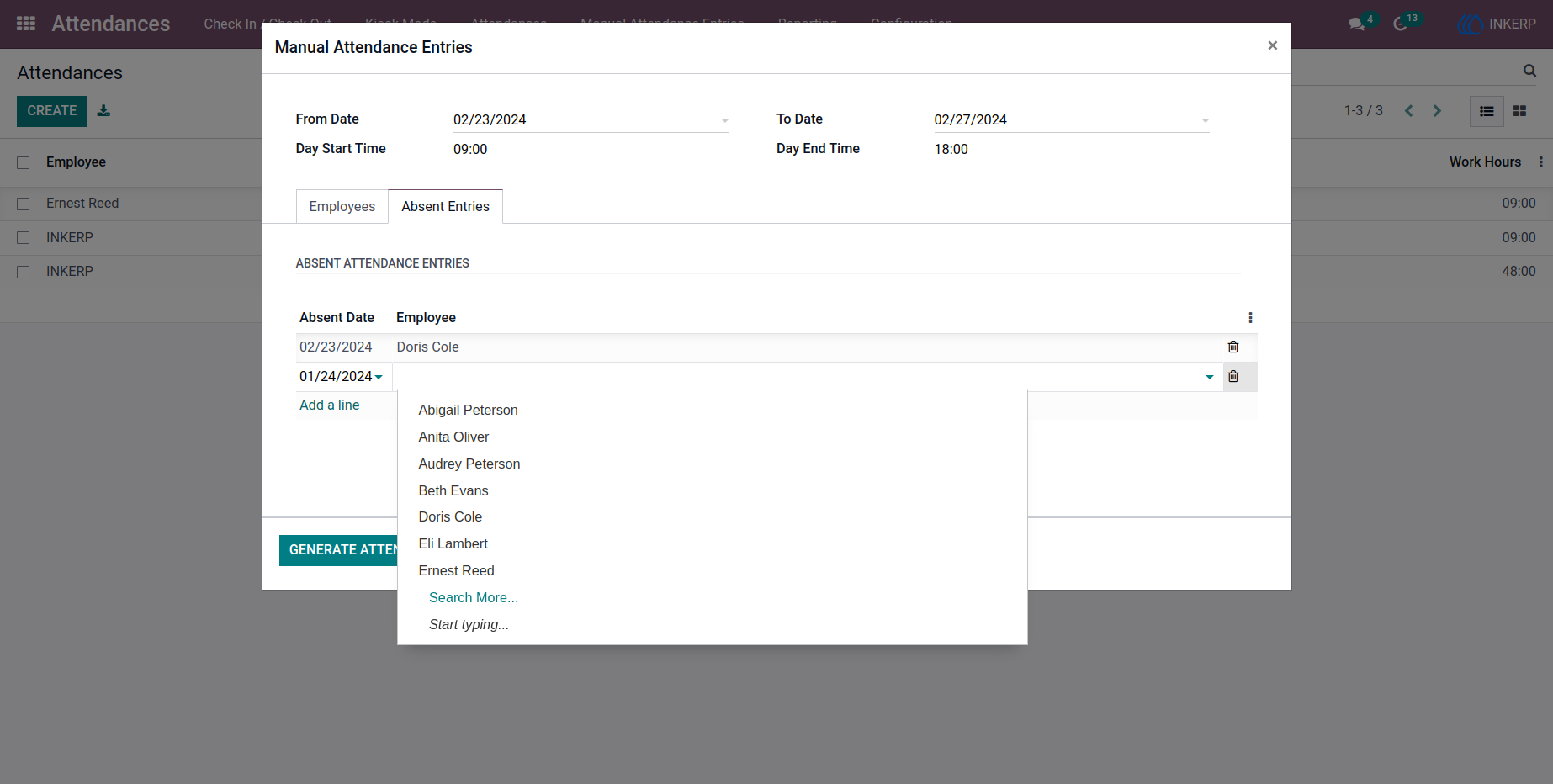1553x784 pixels.
Task: Check the INKERP row with 09:00 hours
Action: [x=24, y=238]
